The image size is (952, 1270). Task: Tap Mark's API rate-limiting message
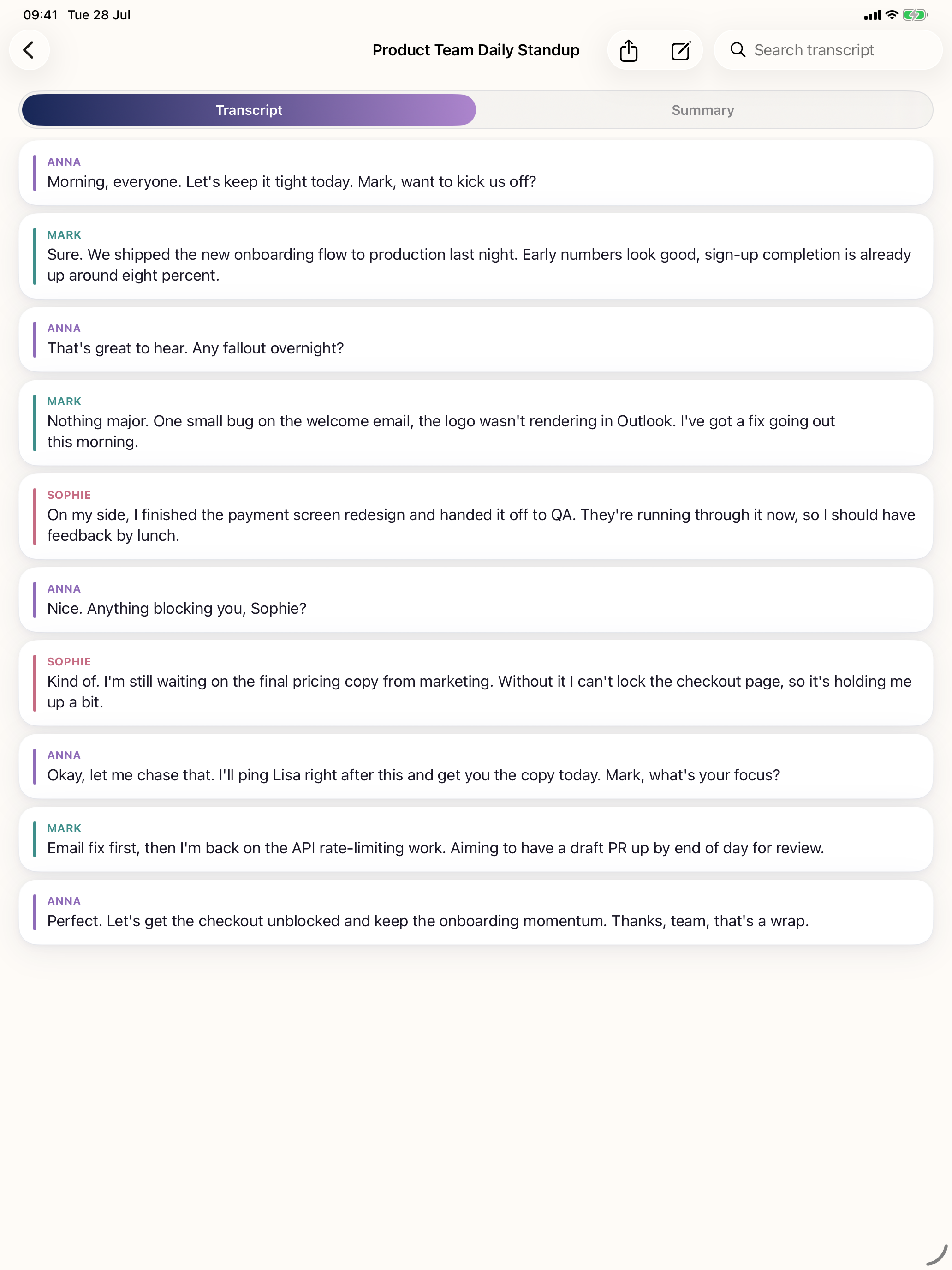[x=476, y=839]
